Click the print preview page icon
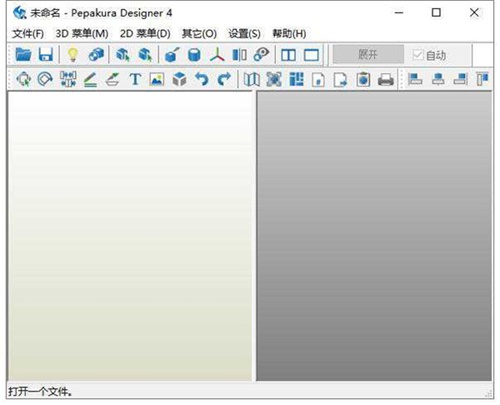 coord(363,80)
